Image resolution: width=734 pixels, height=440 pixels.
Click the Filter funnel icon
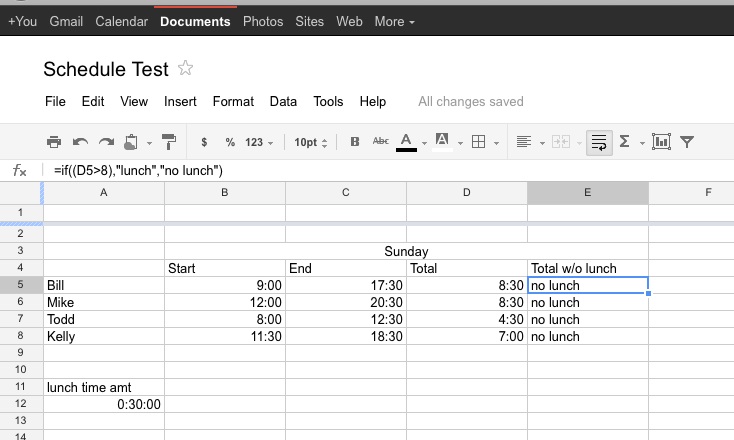[687, 143]
